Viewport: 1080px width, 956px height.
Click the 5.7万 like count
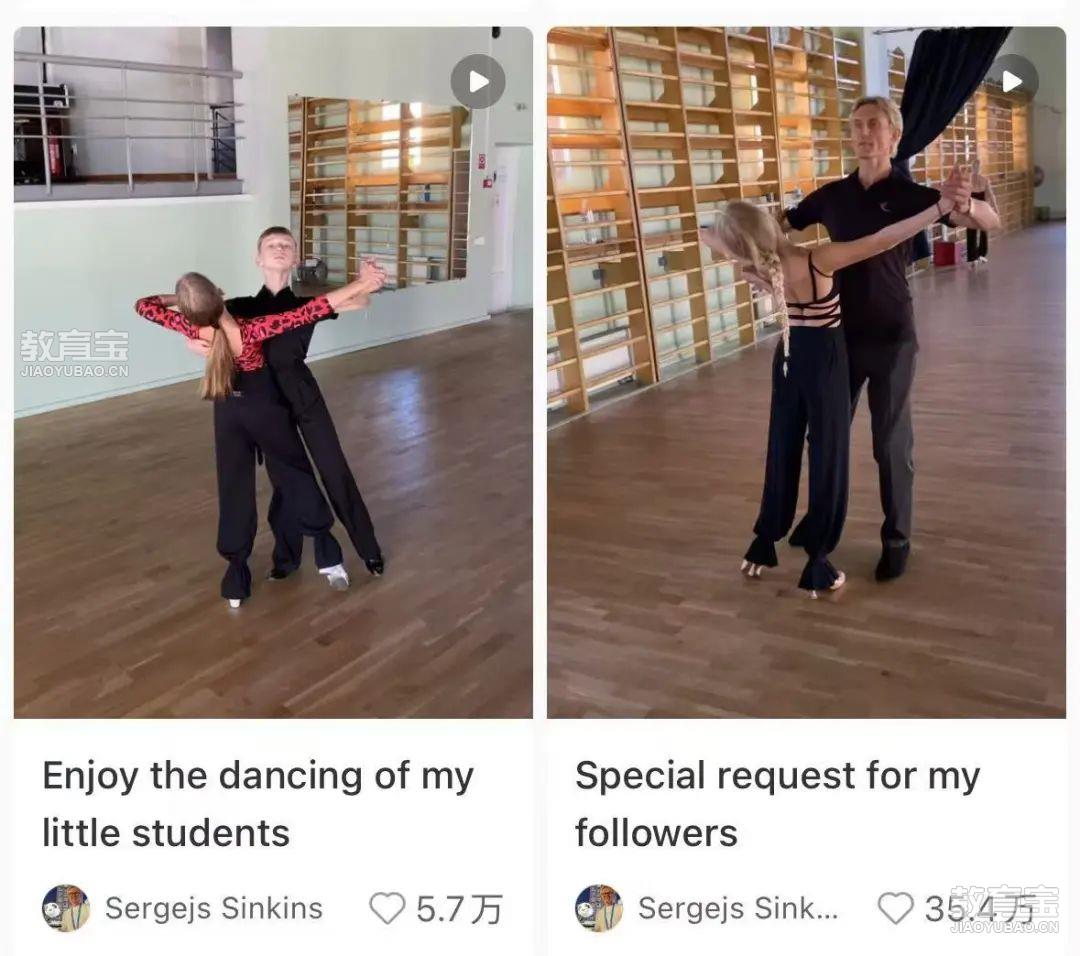459,908
